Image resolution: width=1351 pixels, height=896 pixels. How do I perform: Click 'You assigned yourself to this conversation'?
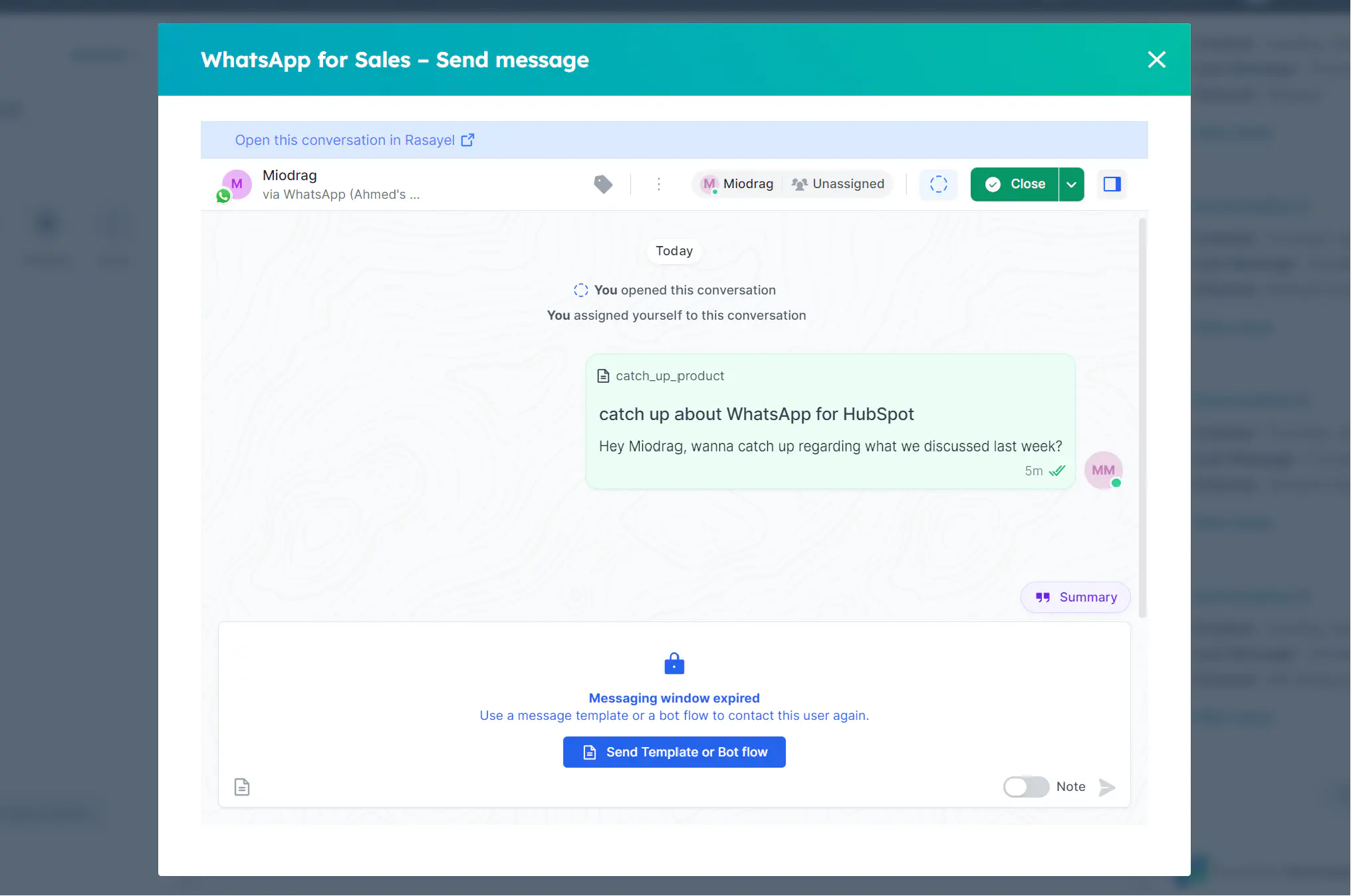click(676, 316)
